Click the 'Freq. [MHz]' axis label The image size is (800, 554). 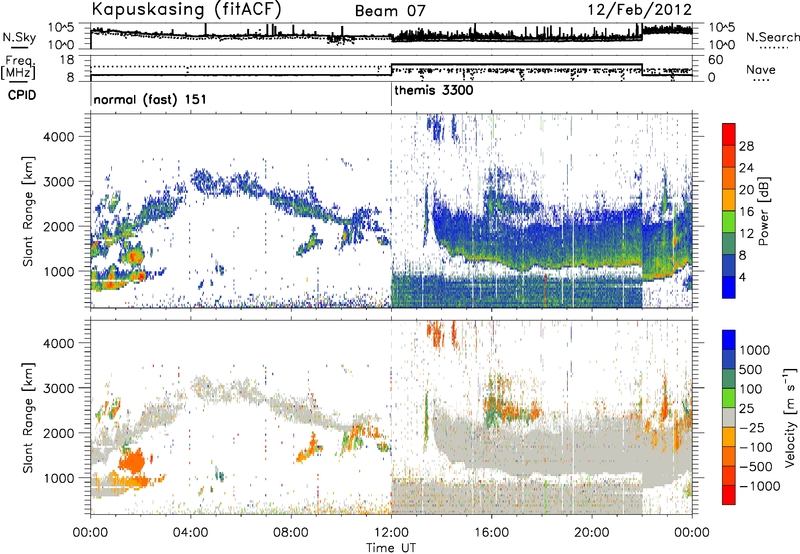click(18, 67)
